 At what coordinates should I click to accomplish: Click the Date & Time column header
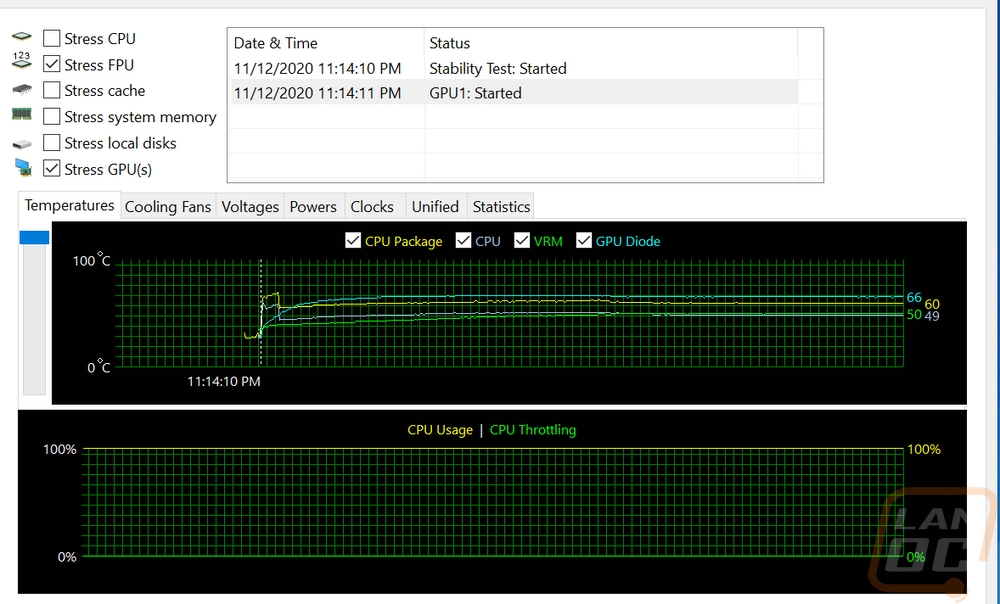coord(326,43)
